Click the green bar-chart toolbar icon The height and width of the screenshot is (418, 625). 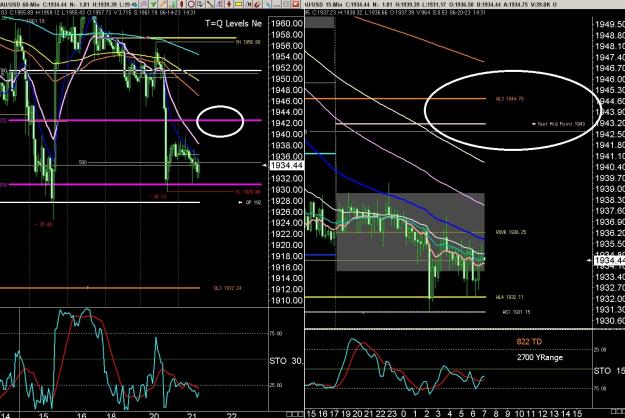click(x=173, y=4)
